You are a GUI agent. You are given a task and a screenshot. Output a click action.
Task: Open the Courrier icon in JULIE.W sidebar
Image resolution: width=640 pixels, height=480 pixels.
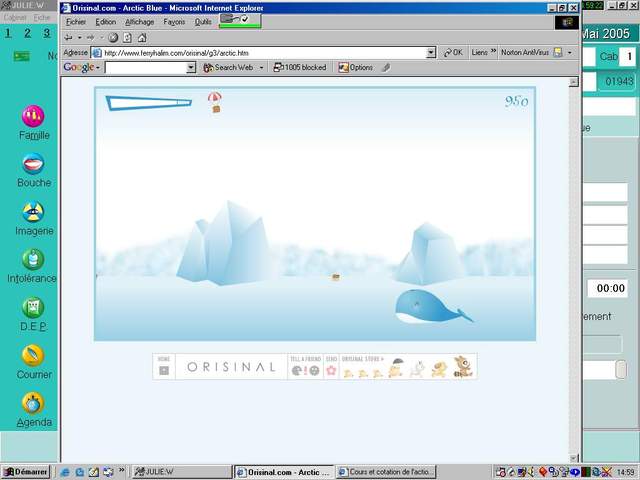pos(33,355)
